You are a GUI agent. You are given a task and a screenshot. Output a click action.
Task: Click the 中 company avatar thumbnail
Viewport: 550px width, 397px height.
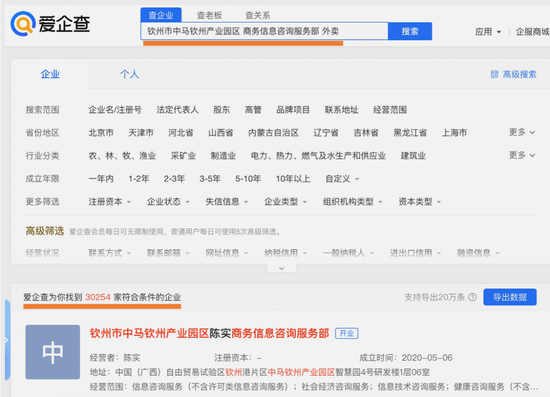pos(53,352)
